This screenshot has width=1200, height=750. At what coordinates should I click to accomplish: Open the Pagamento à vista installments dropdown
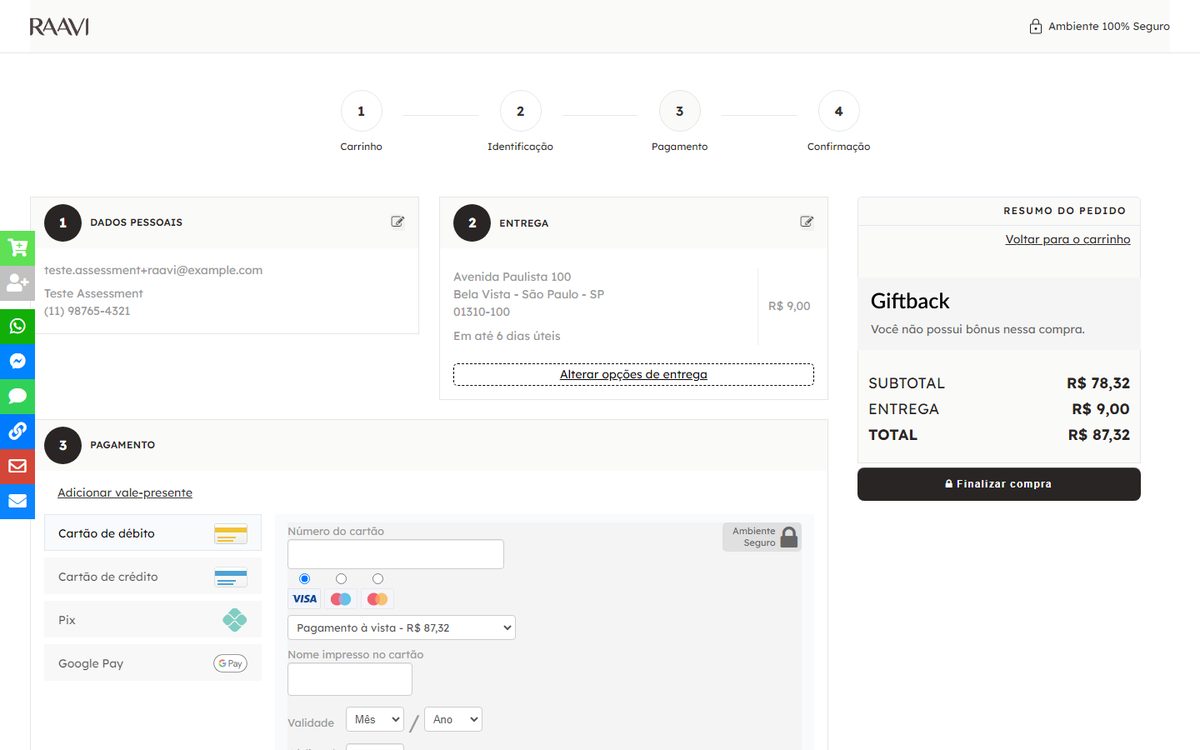pos(401,628)
